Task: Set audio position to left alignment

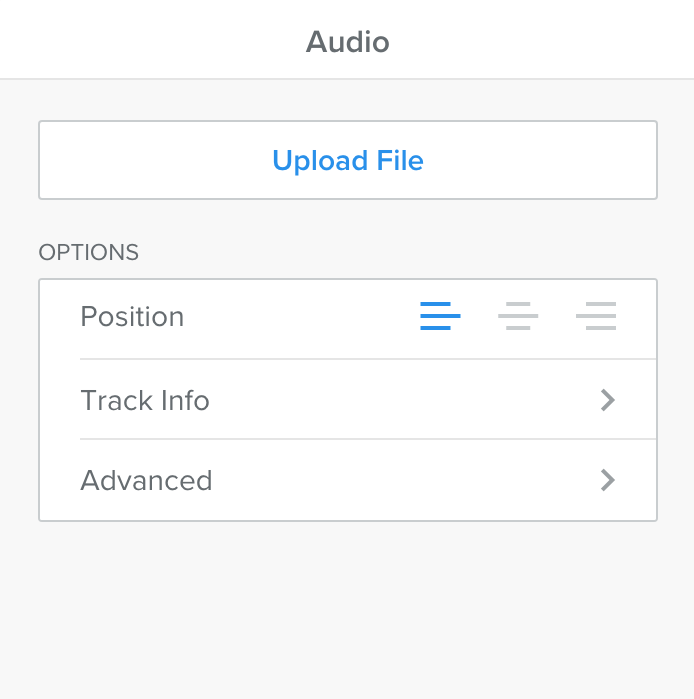Action: tap(440, 317)
